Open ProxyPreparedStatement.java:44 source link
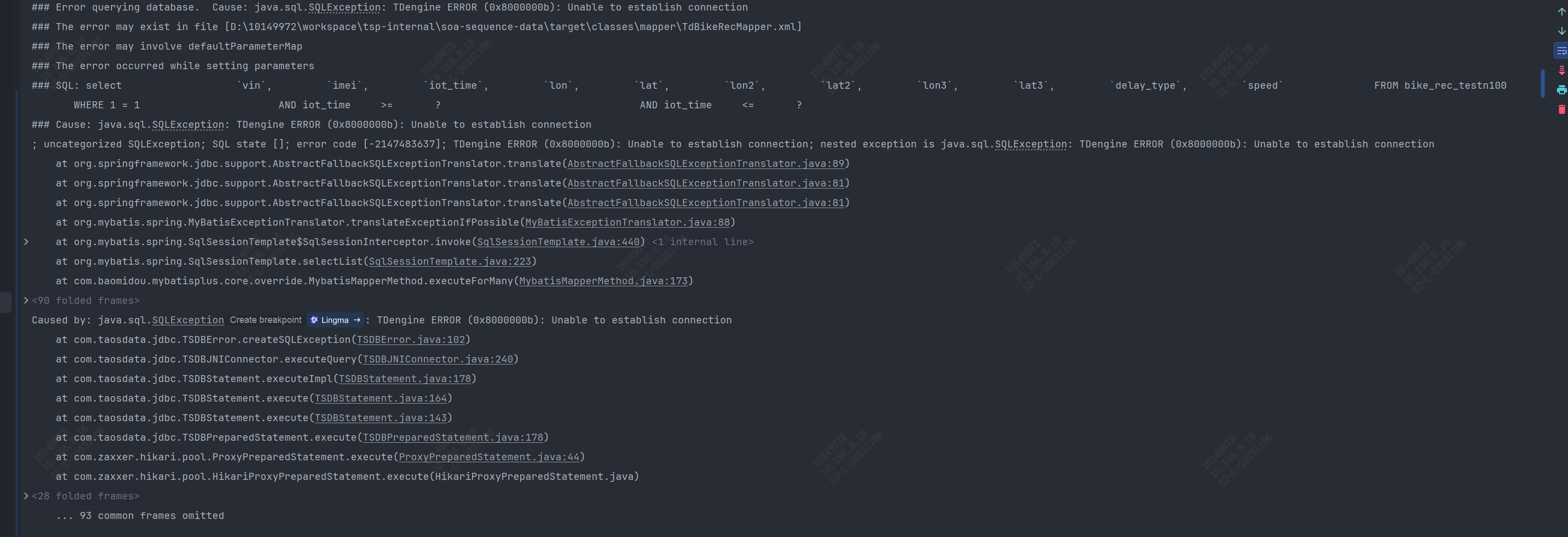1568x537 pixels. (489, 457)
